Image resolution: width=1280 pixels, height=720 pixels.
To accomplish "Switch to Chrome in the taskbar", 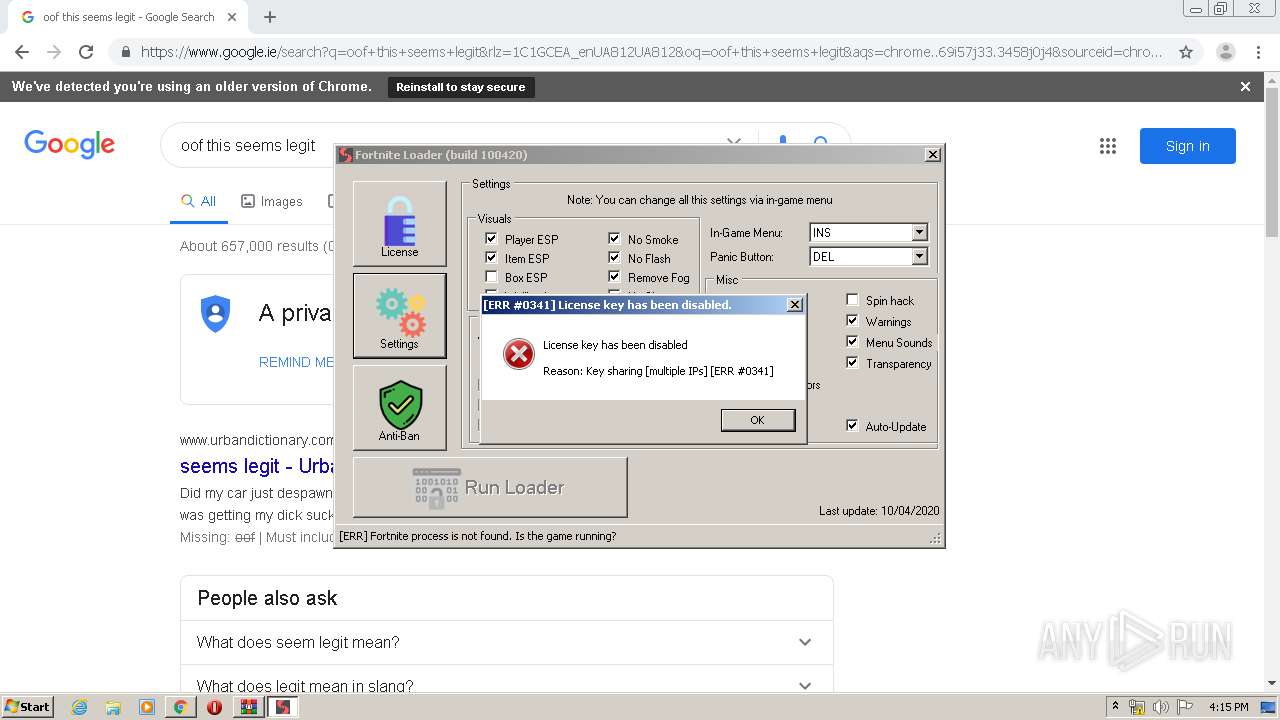I will 180,707.
